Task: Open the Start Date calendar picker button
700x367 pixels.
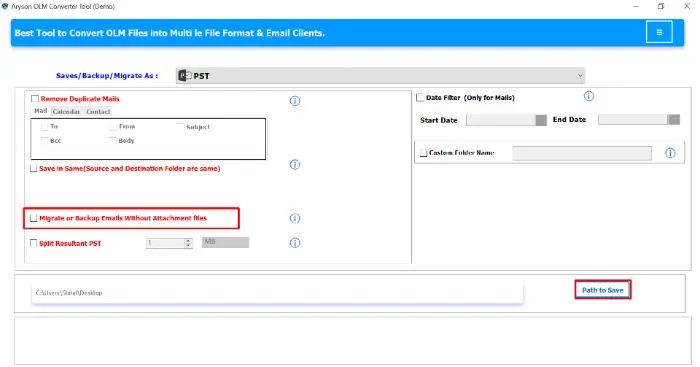Action: 541,120
